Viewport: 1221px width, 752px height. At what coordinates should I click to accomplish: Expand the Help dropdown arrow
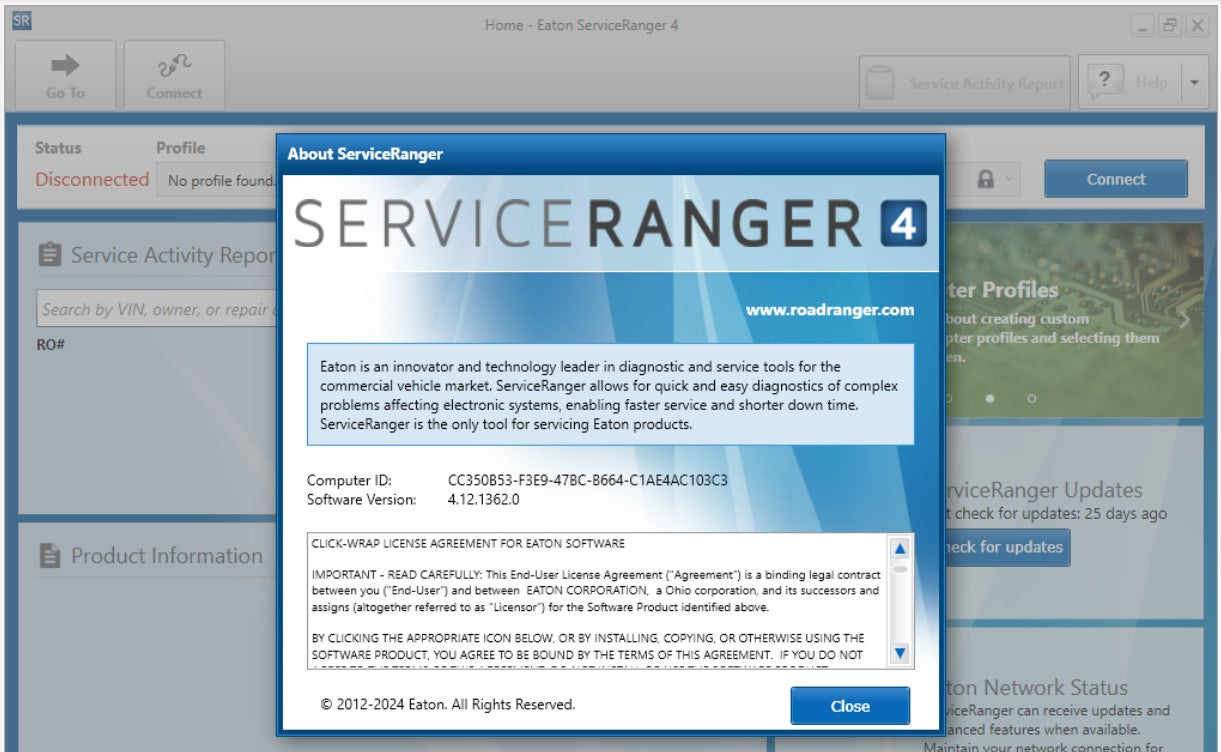[x=1194, y=83]
